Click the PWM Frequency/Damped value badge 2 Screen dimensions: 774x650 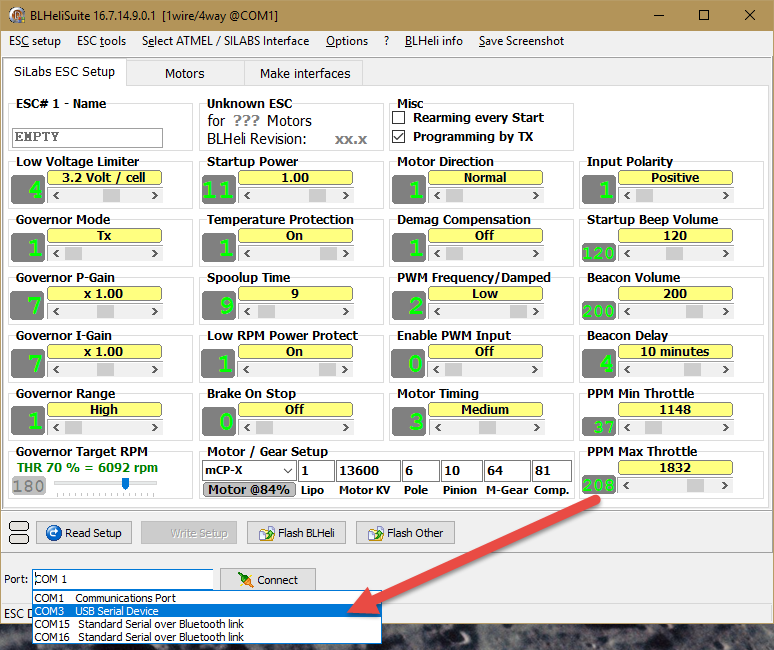point(409,306)
